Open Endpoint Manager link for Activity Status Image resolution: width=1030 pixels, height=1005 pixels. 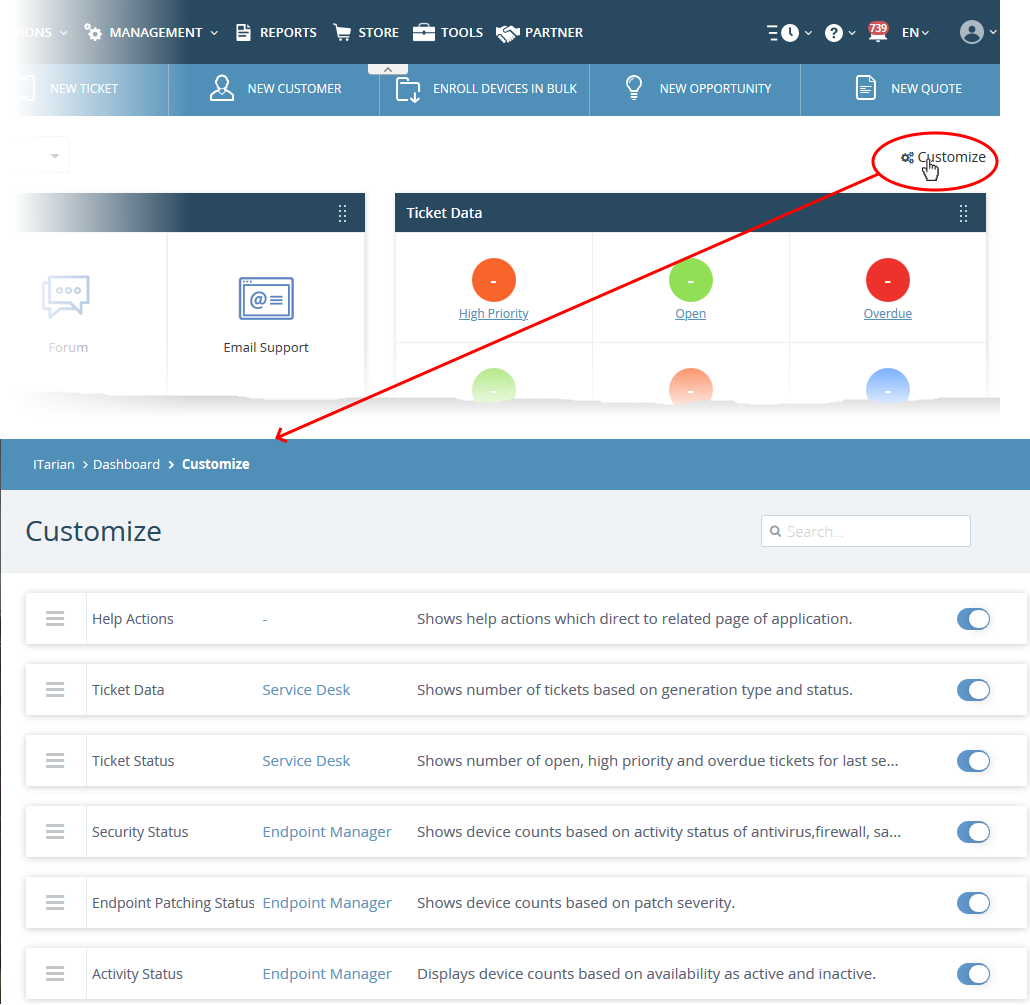(327, 973)
